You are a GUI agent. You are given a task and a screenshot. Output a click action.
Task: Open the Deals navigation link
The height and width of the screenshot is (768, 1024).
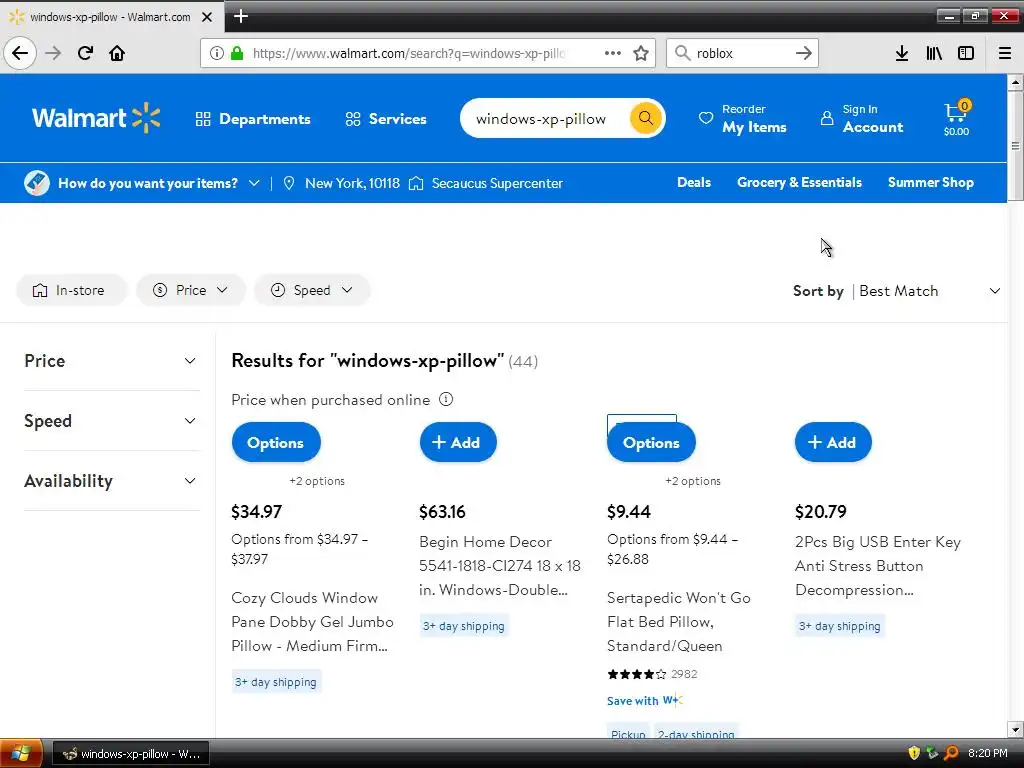(693, 182)
